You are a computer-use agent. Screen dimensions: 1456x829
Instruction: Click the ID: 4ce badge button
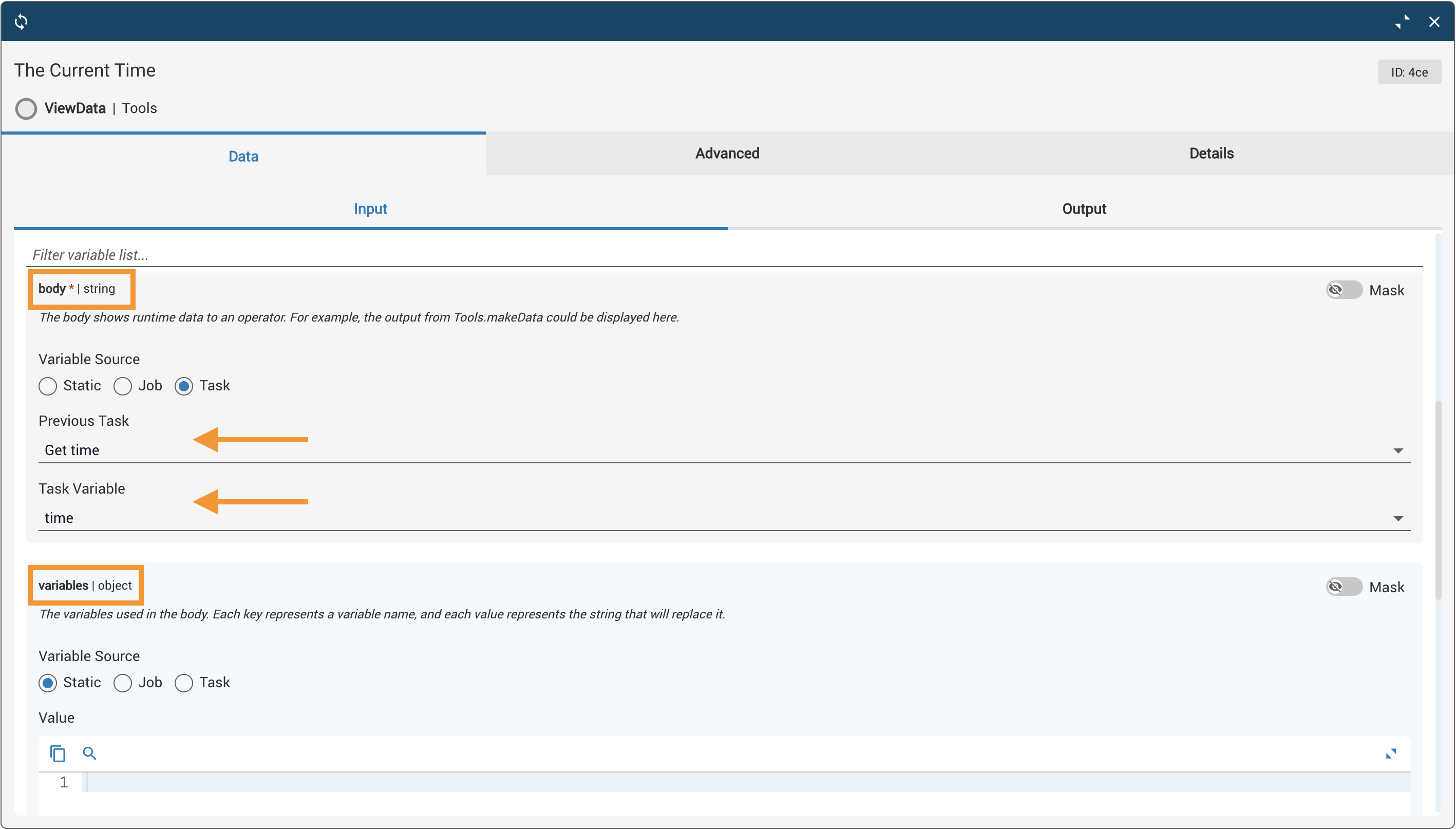pos(1409,72)
